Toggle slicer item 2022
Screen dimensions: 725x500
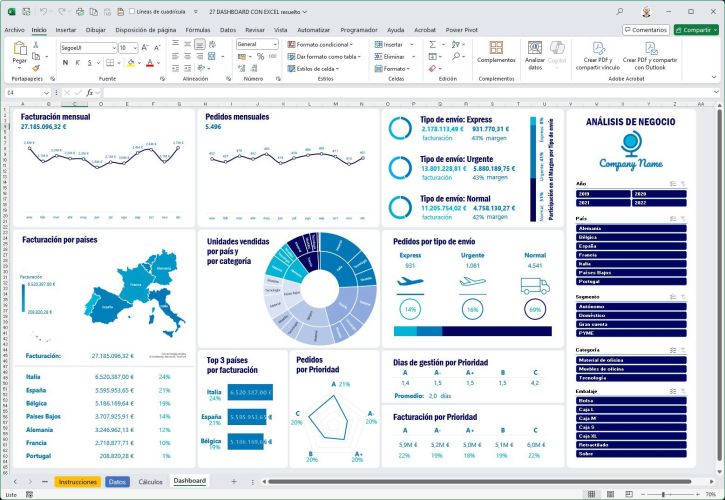(x=659, y=203)
